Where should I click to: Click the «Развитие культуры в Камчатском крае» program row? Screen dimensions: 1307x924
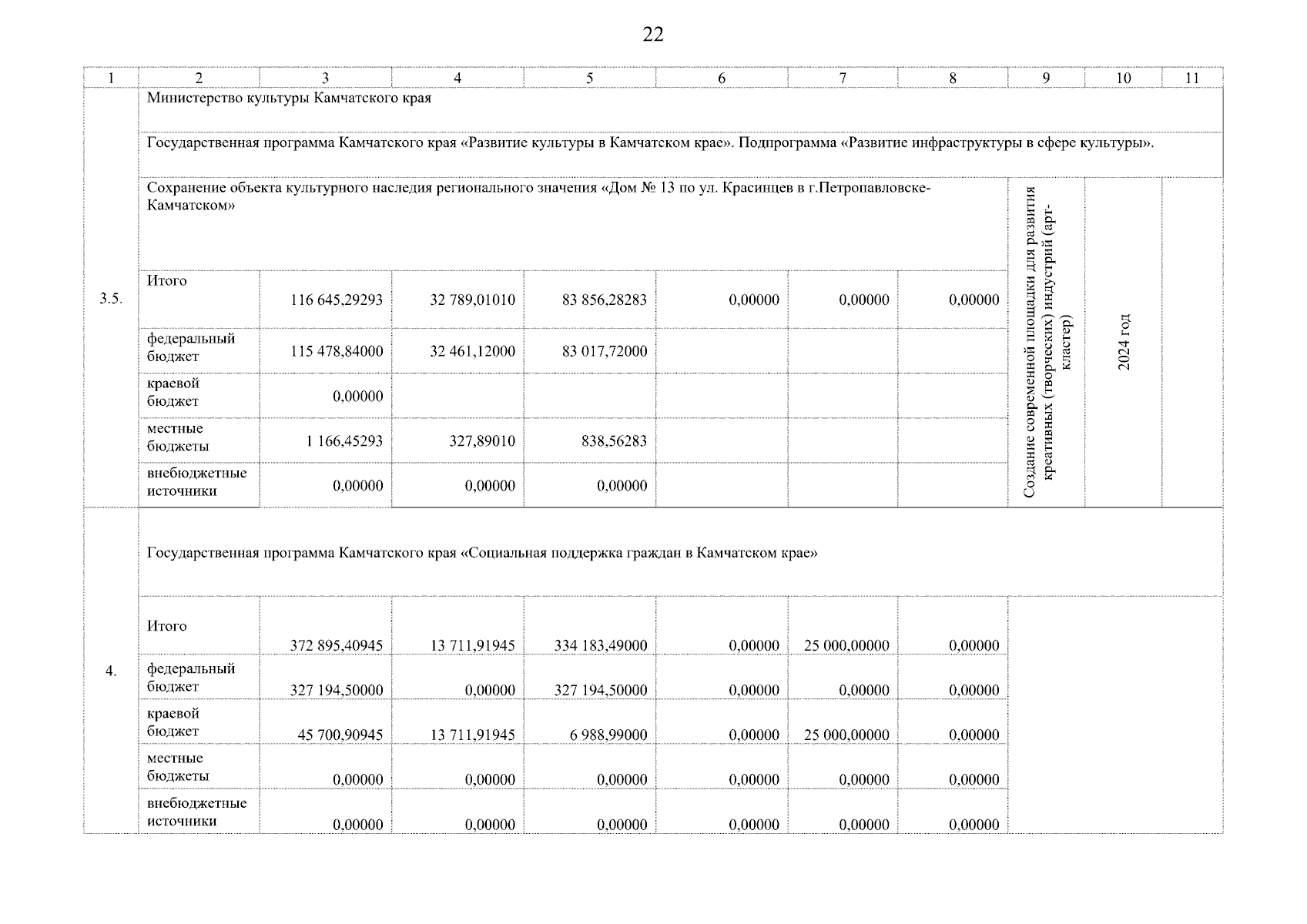tap(649, 143)
